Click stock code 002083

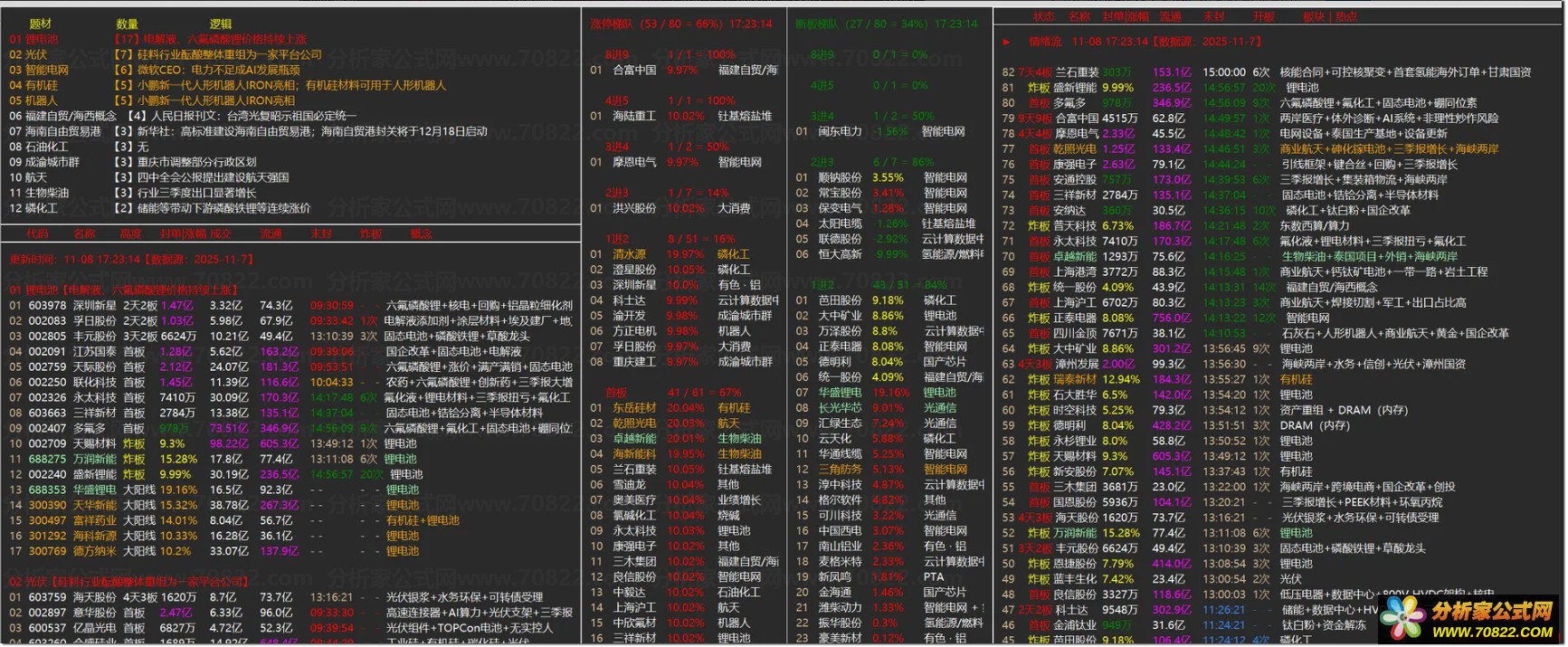tap(47, 321)
